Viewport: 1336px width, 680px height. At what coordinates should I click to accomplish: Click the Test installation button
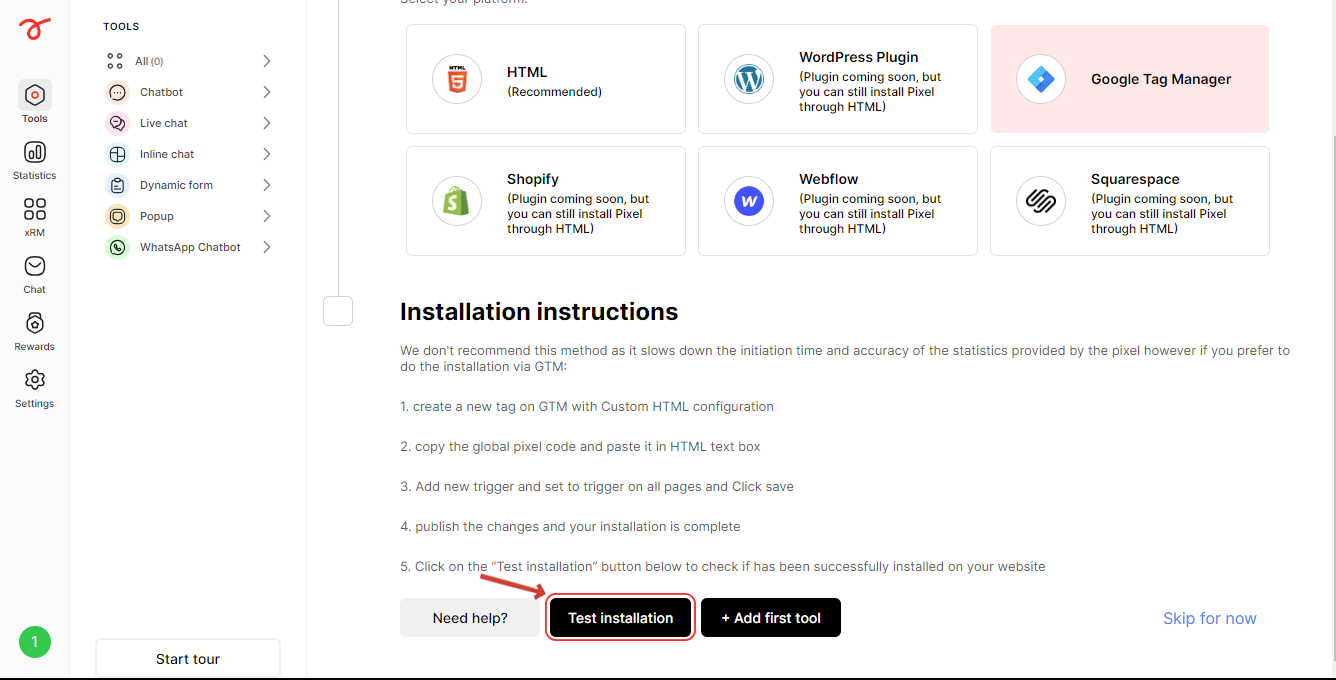click(621, 618)
